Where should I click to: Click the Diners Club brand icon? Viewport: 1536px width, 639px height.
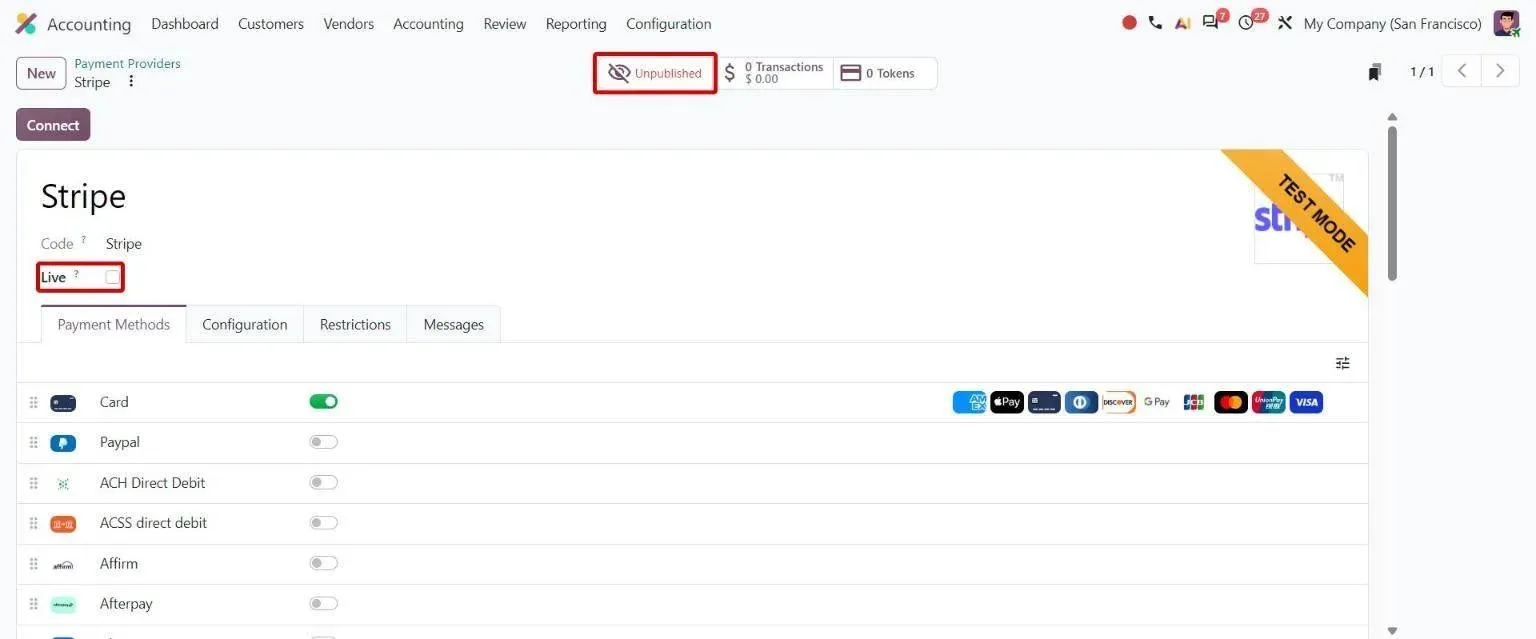click(x=1081, y=402)
